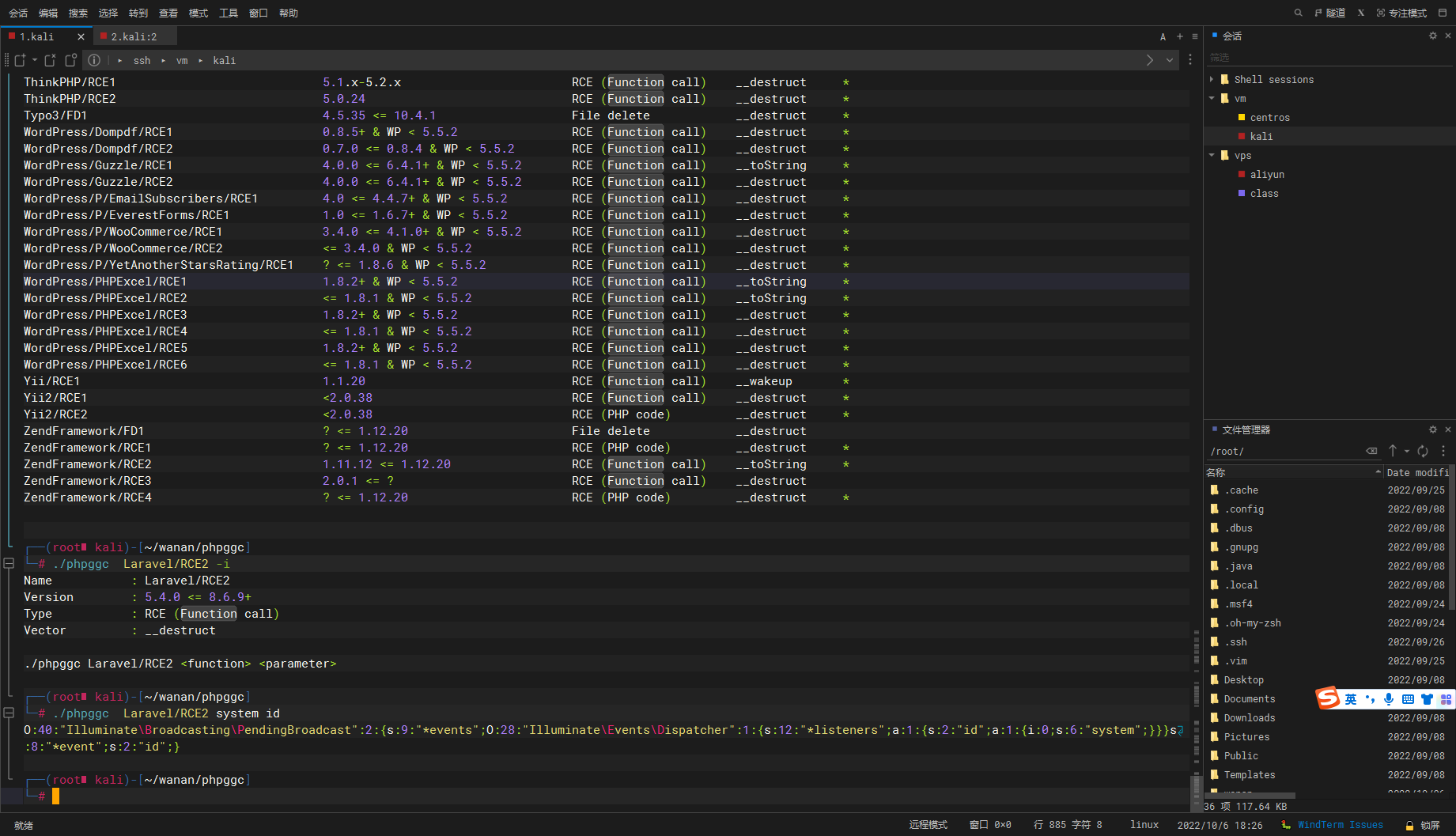Click the Sogou input method S icon

pyautogui.click(x=1328, y=698)
